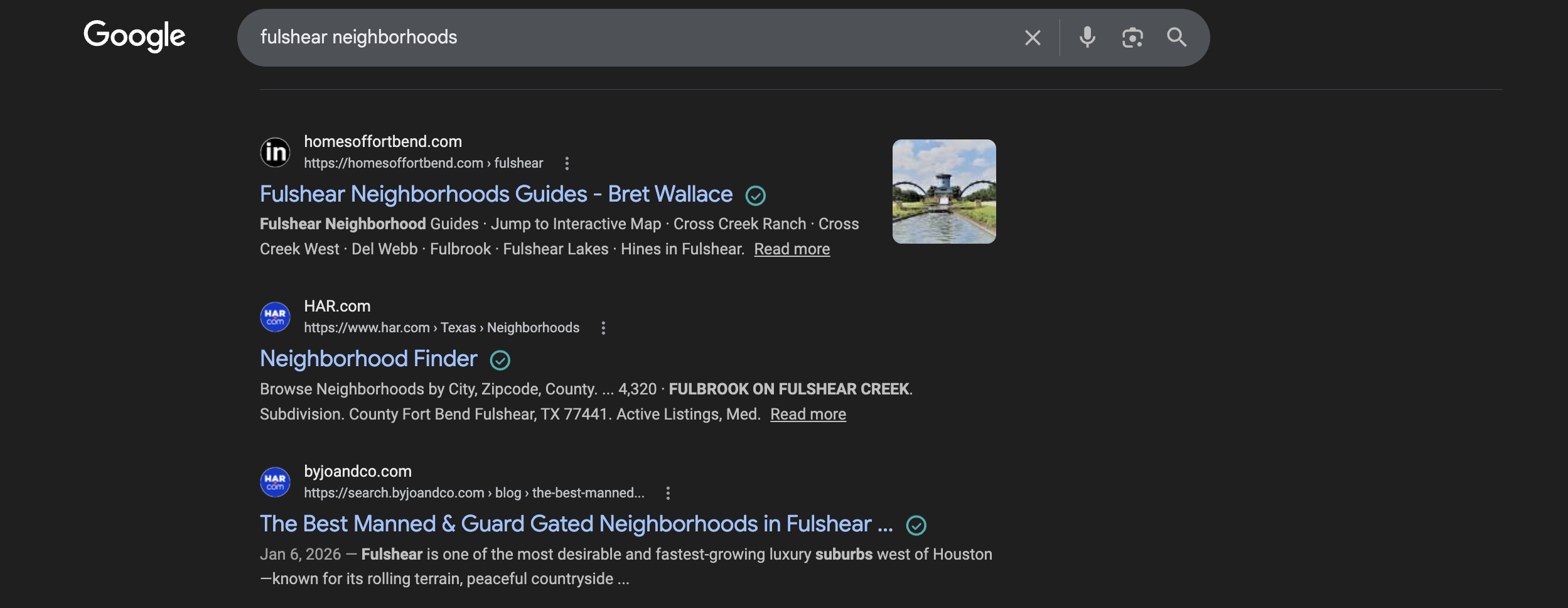This screenshot has width=1568, height=608.
Task: Click the byjoandco.com result favicon
Action: coord(275,482)
